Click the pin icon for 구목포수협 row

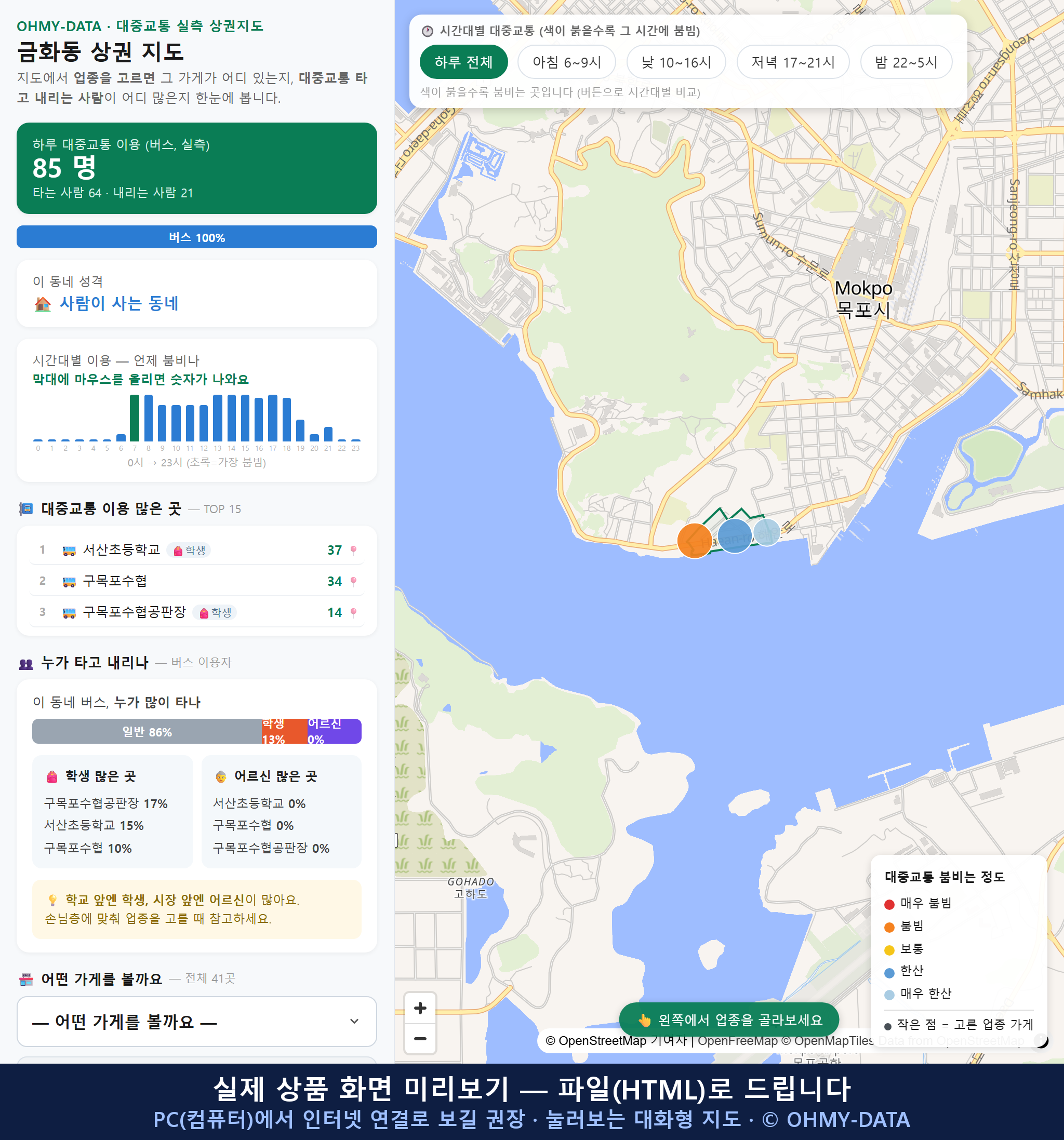point(353,582)
